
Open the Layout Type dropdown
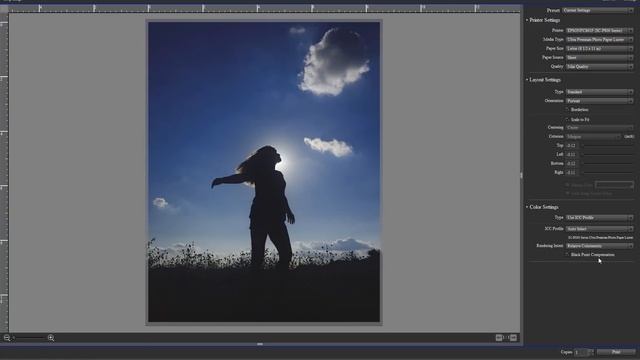click(x=600, y=92)
